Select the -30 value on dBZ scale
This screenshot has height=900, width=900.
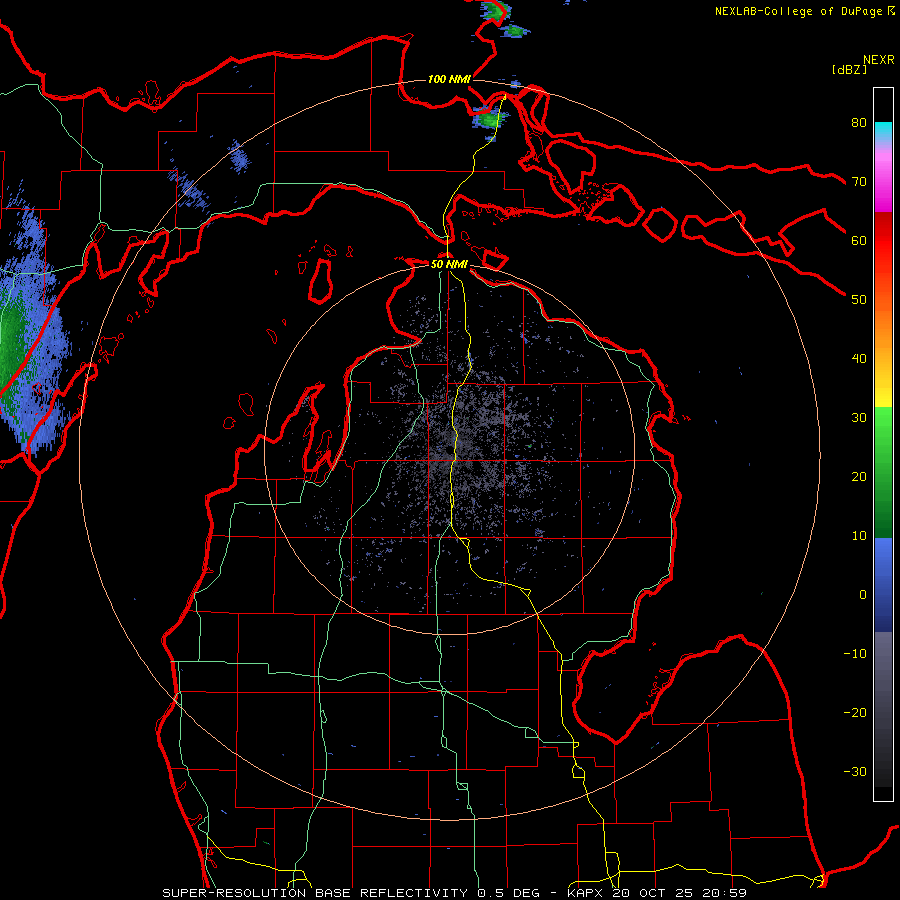pos(855,772)
